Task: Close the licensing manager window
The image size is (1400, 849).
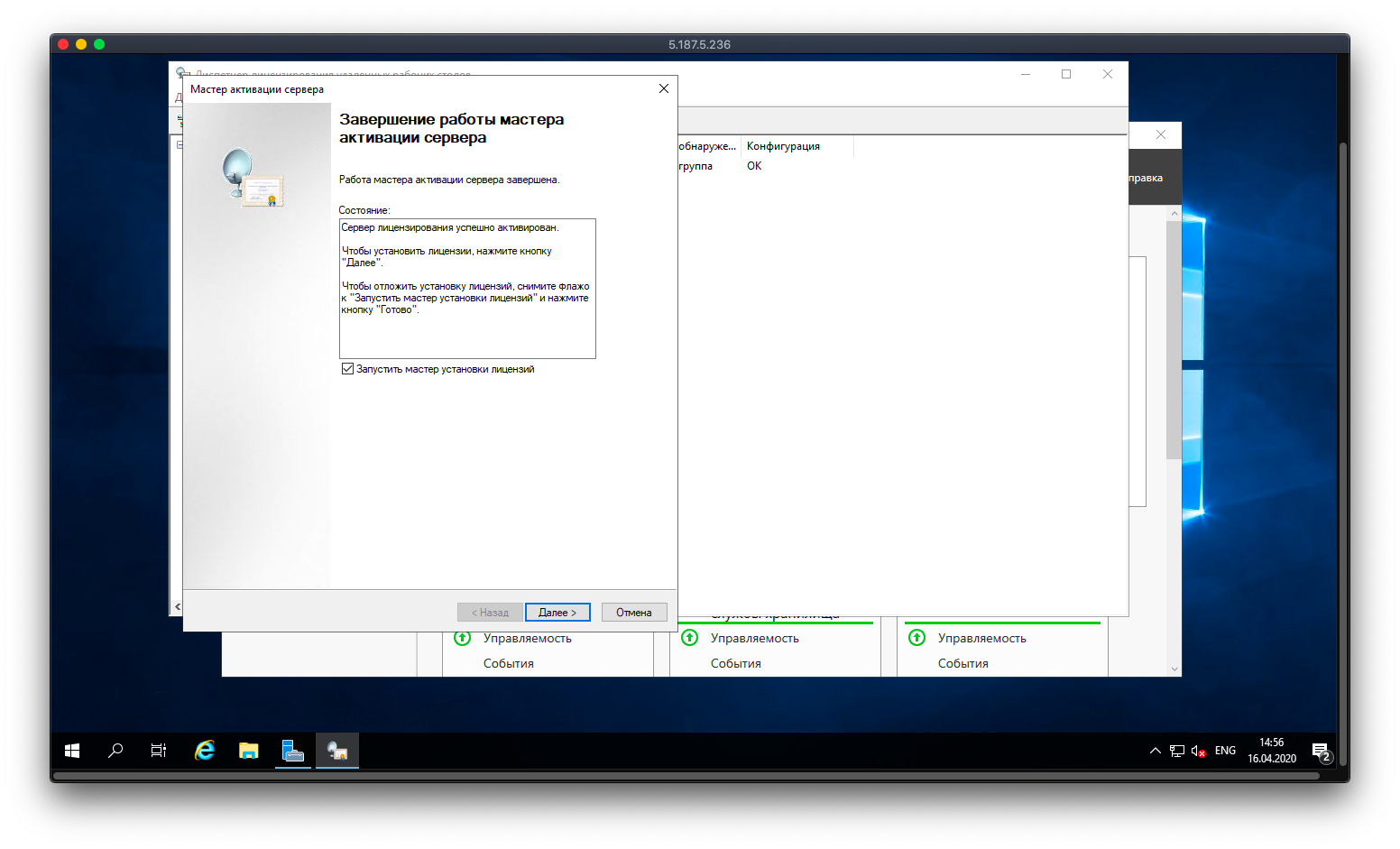Action: point(1108,74)
